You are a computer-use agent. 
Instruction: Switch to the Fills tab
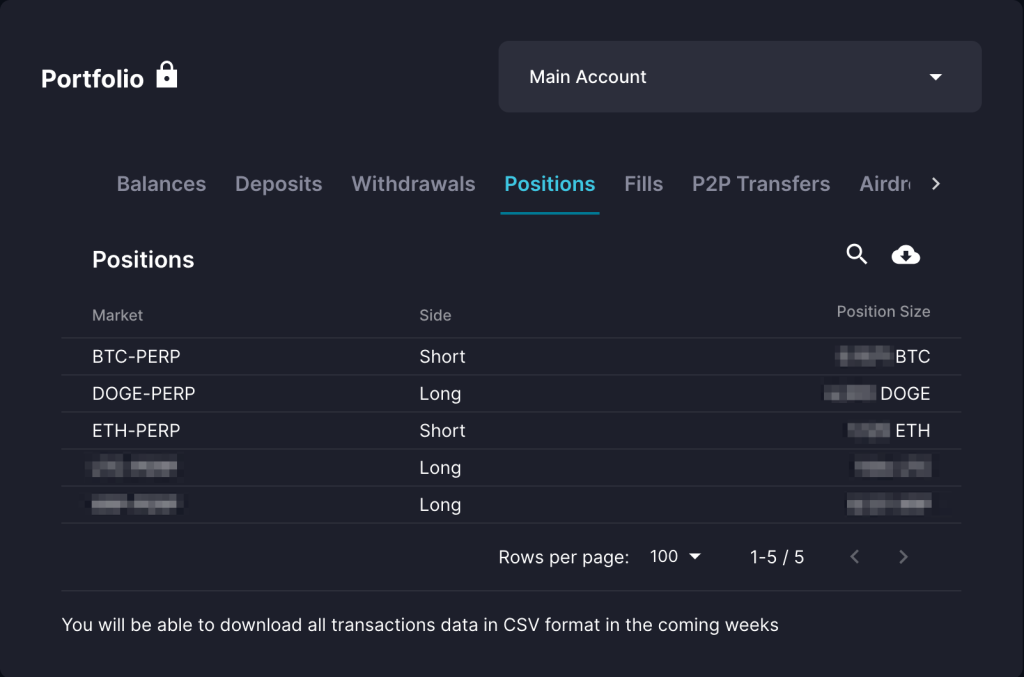(x=643, y=184)
